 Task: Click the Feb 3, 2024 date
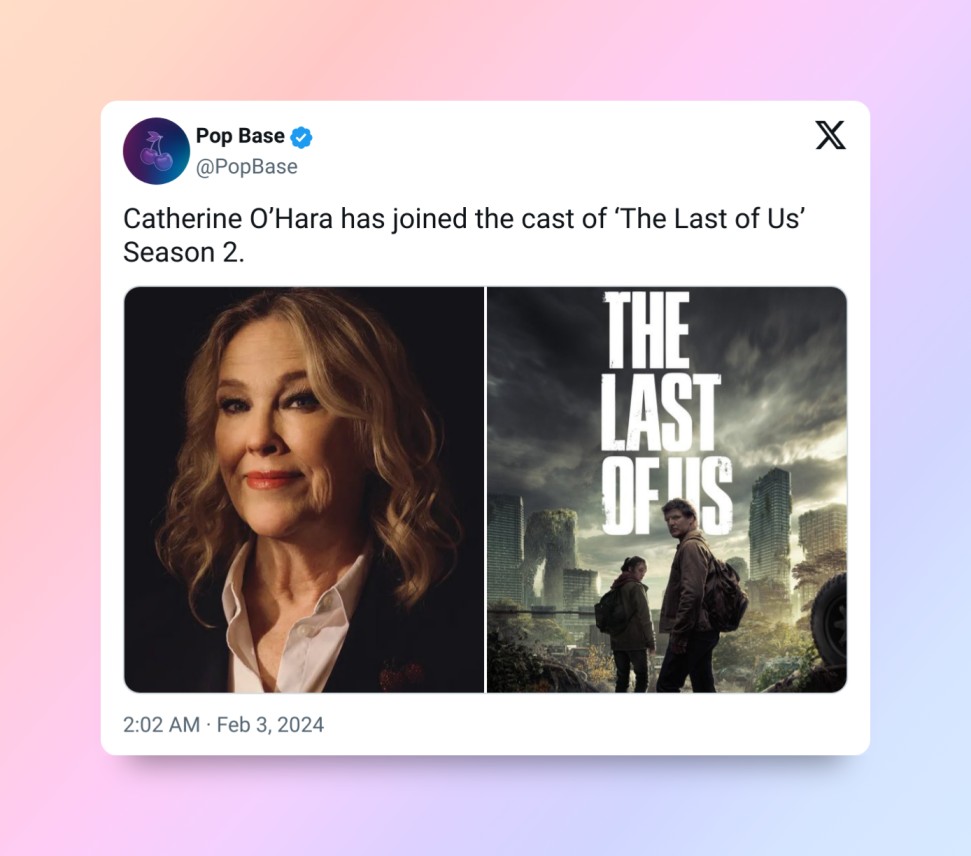coord(270,725)
